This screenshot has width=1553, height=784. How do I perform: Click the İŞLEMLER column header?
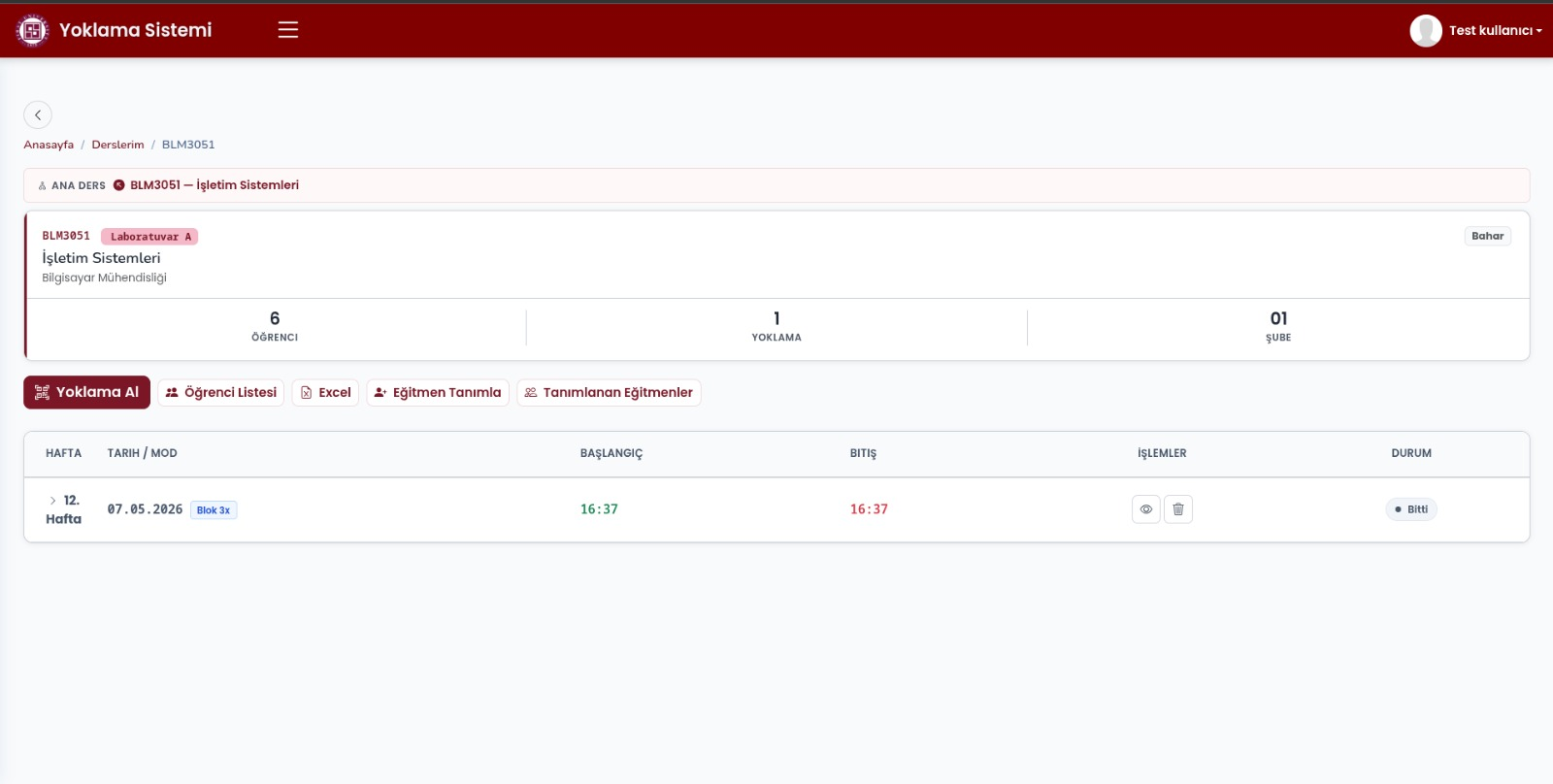[1162, 453]
